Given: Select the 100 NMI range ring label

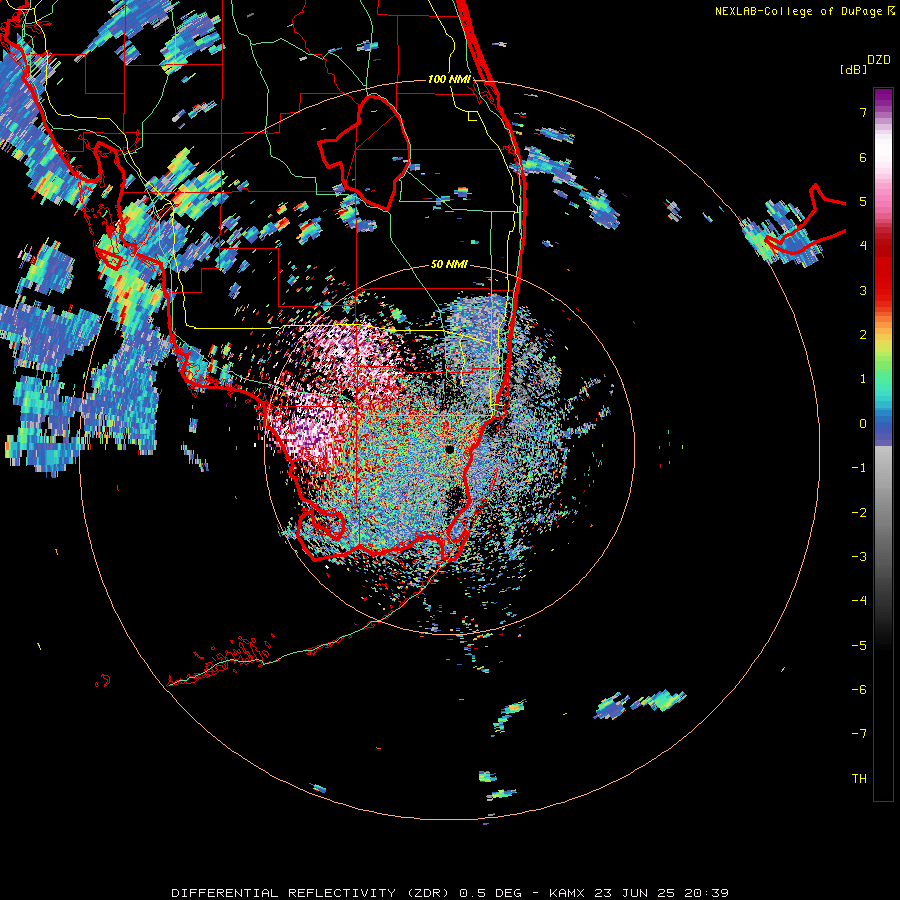Looking at the screenshot, I should coord(449,79).
